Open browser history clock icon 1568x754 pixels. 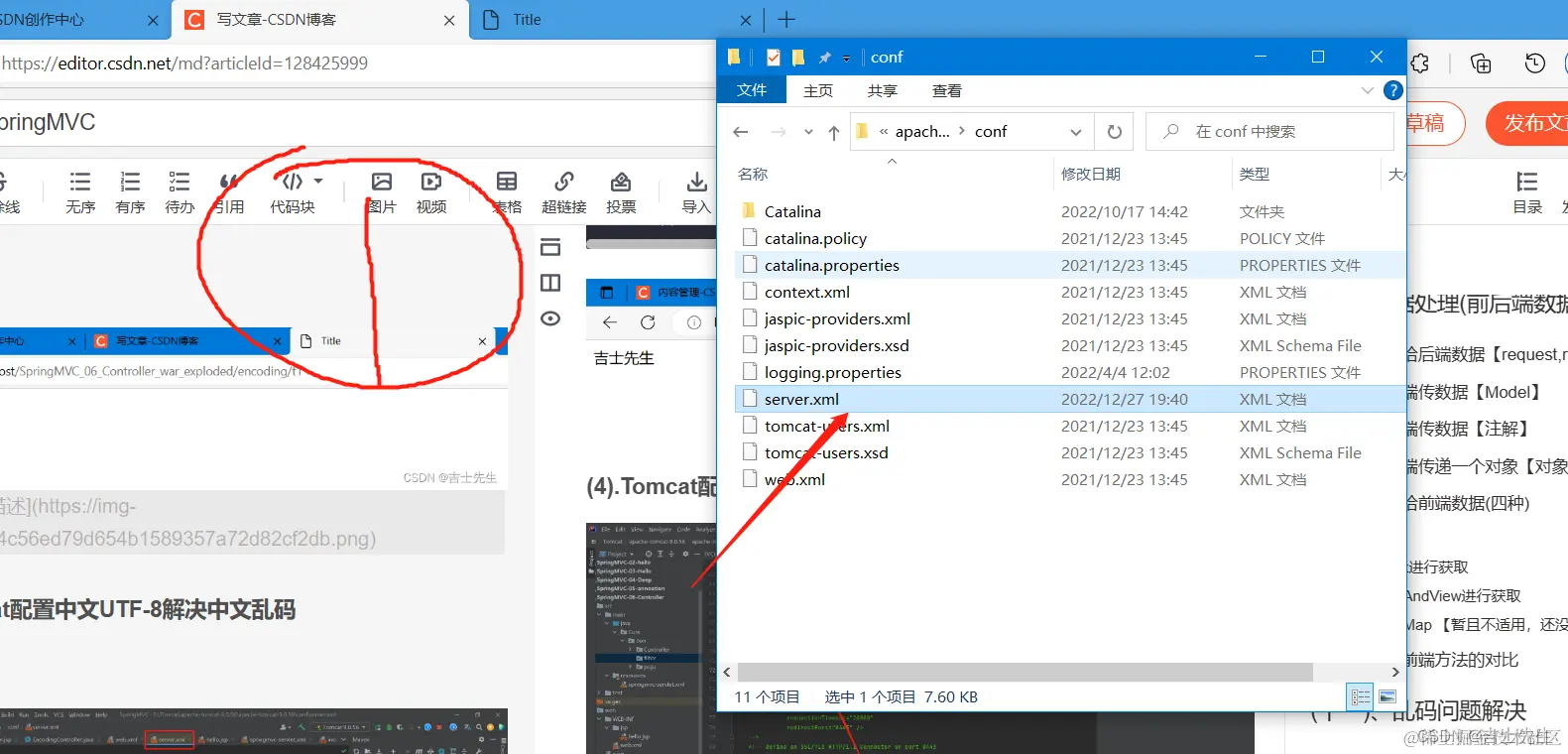1534,63
